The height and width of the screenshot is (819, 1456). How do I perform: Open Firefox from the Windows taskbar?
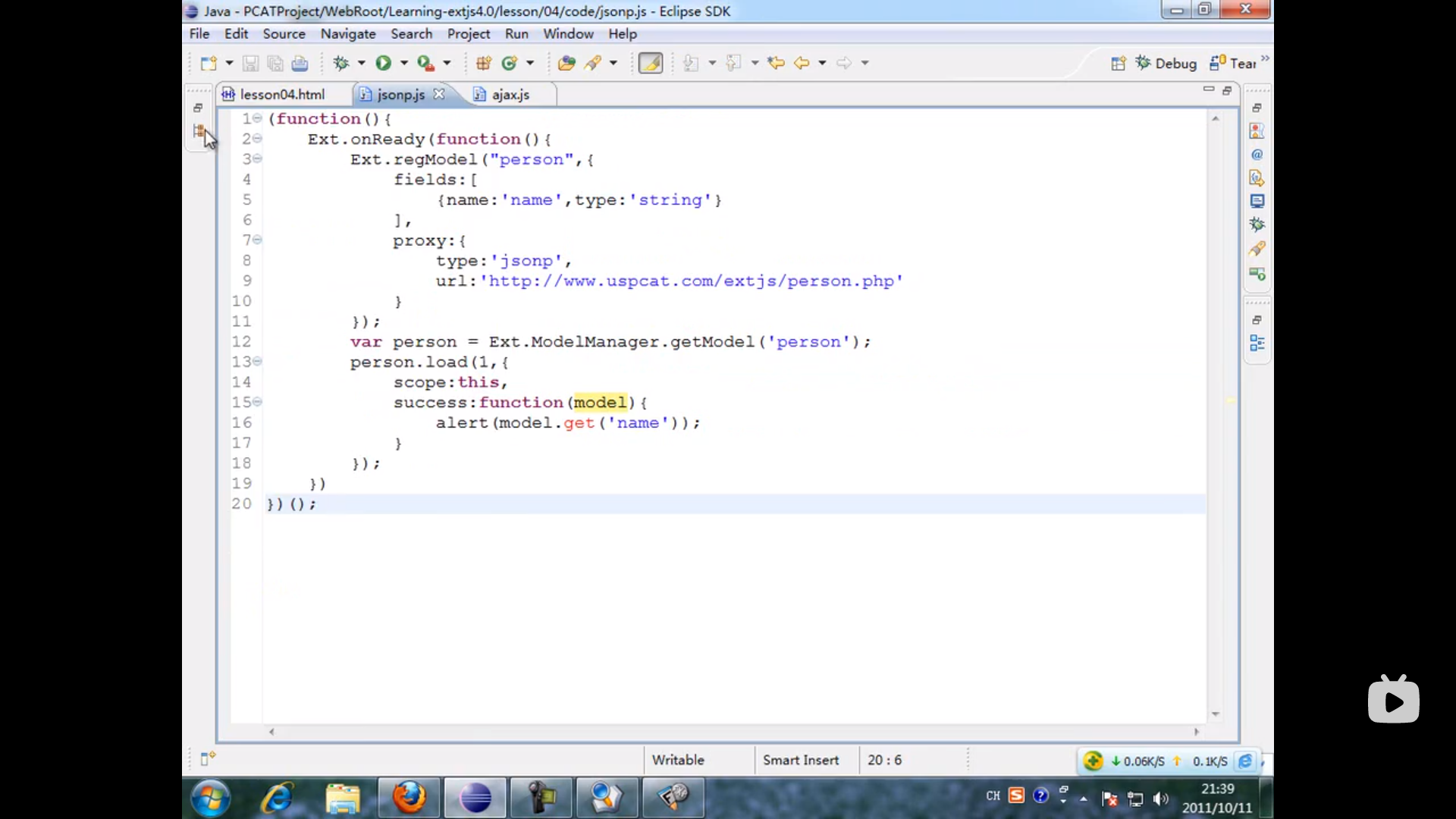point(409,798)
